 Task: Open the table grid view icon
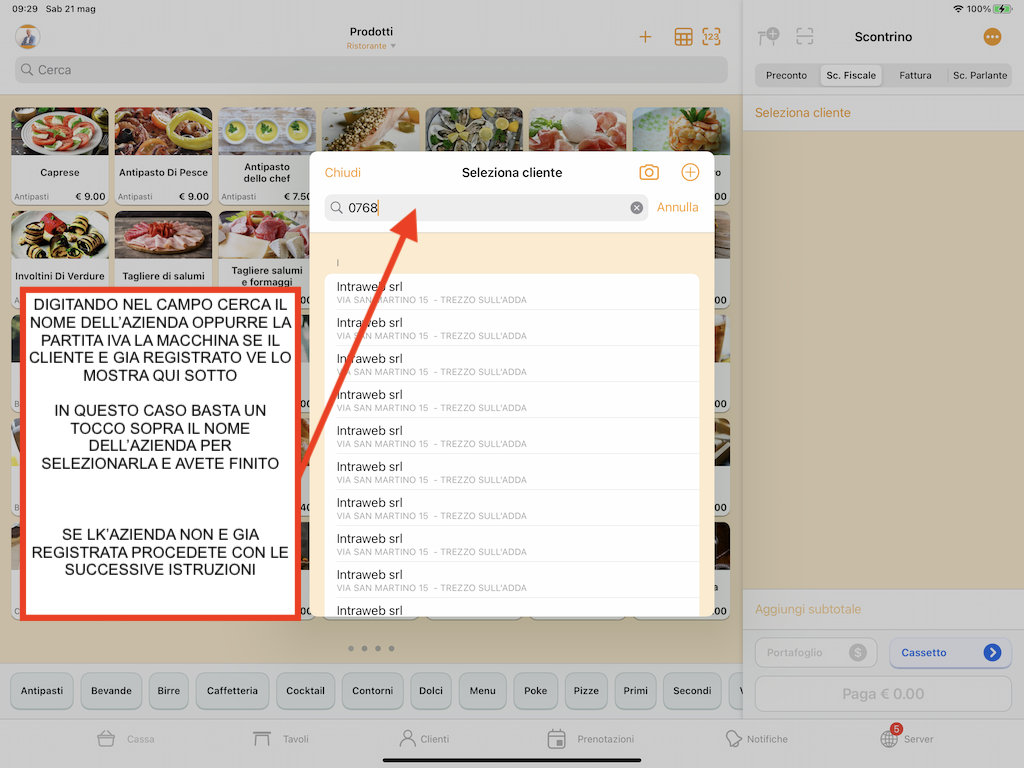683,37
